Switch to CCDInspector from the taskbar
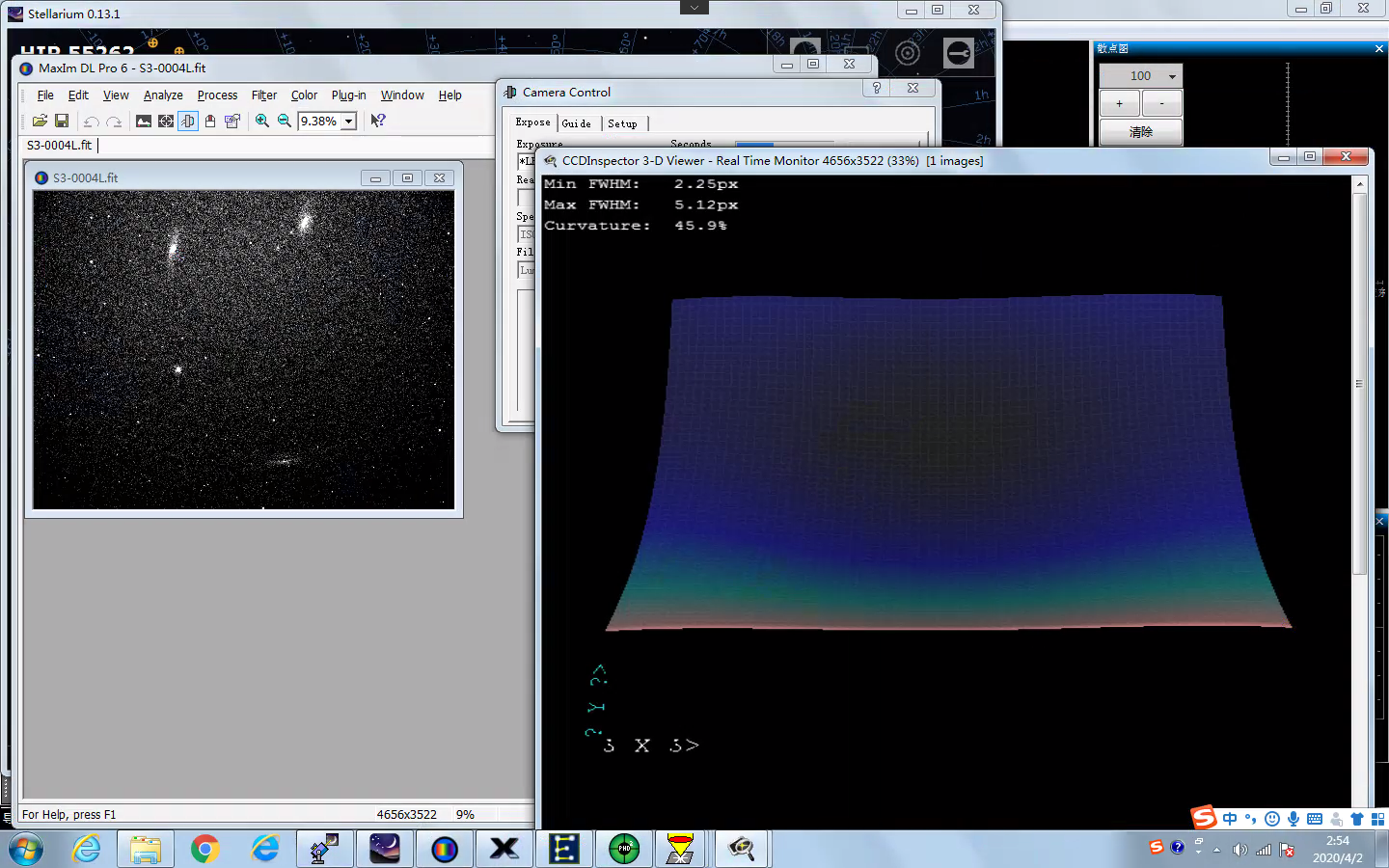Screen dimensions: 1389x868 coord(741,849)
